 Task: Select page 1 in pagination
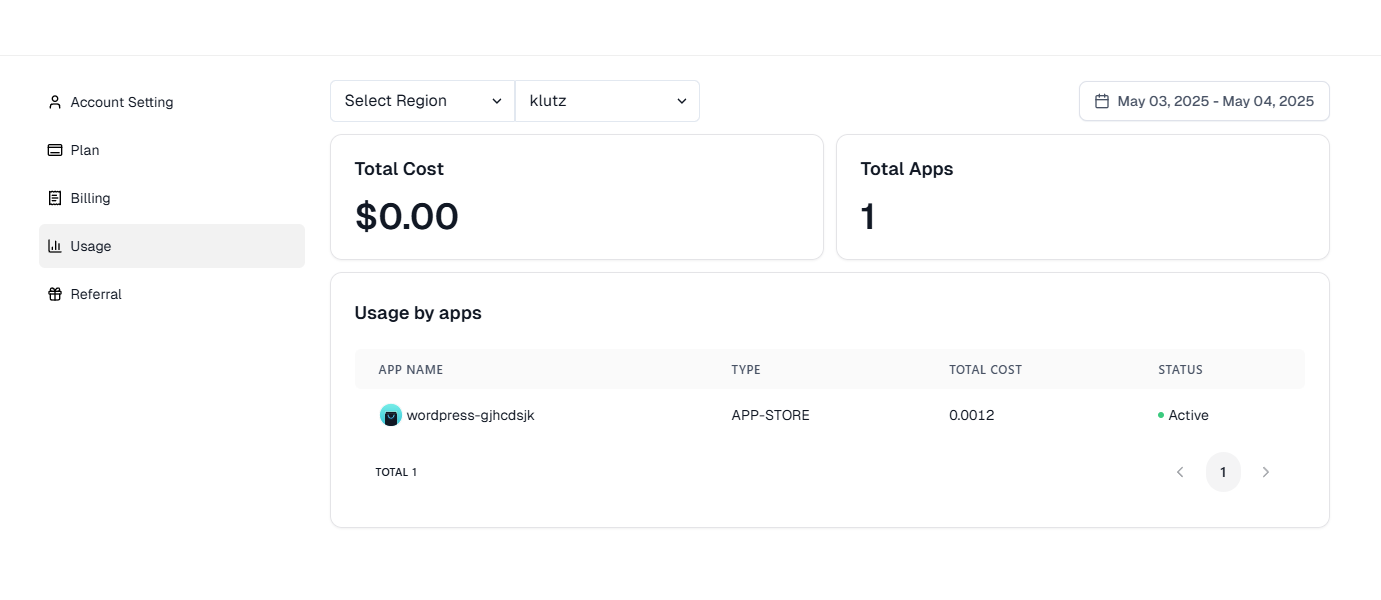point(1223,472)
